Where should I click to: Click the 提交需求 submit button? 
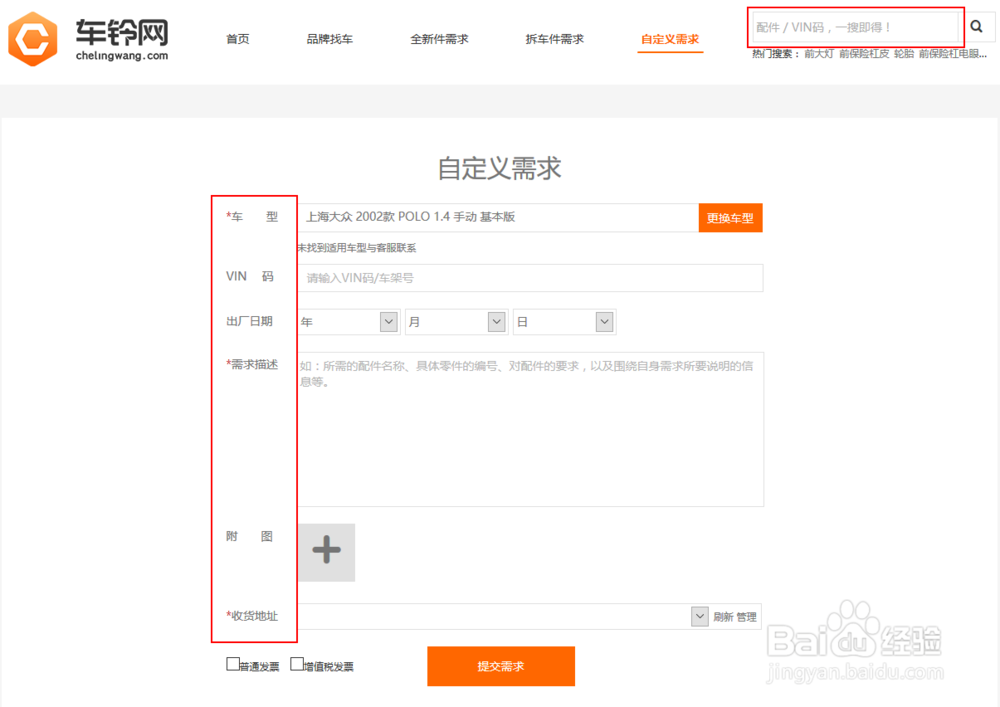(x=501, y=666)
